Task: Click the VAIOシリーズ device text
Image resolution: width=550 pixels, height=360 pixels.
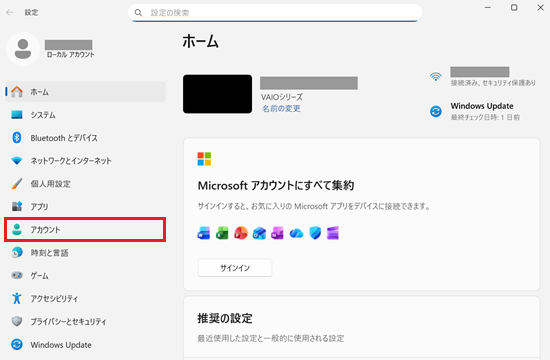Action: coord(282,97)
